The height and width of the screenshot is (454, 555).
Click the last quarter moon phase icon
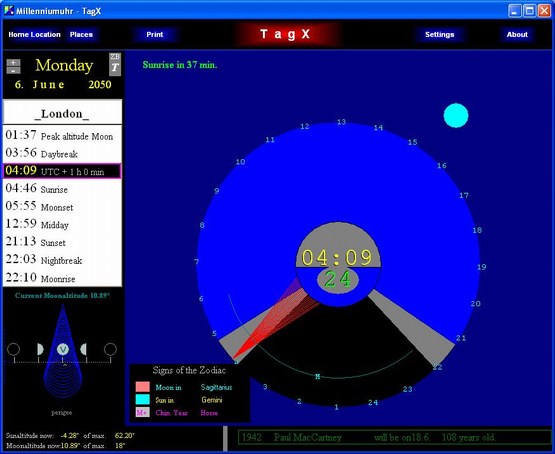pyautogui.click(x=84, y=349)
